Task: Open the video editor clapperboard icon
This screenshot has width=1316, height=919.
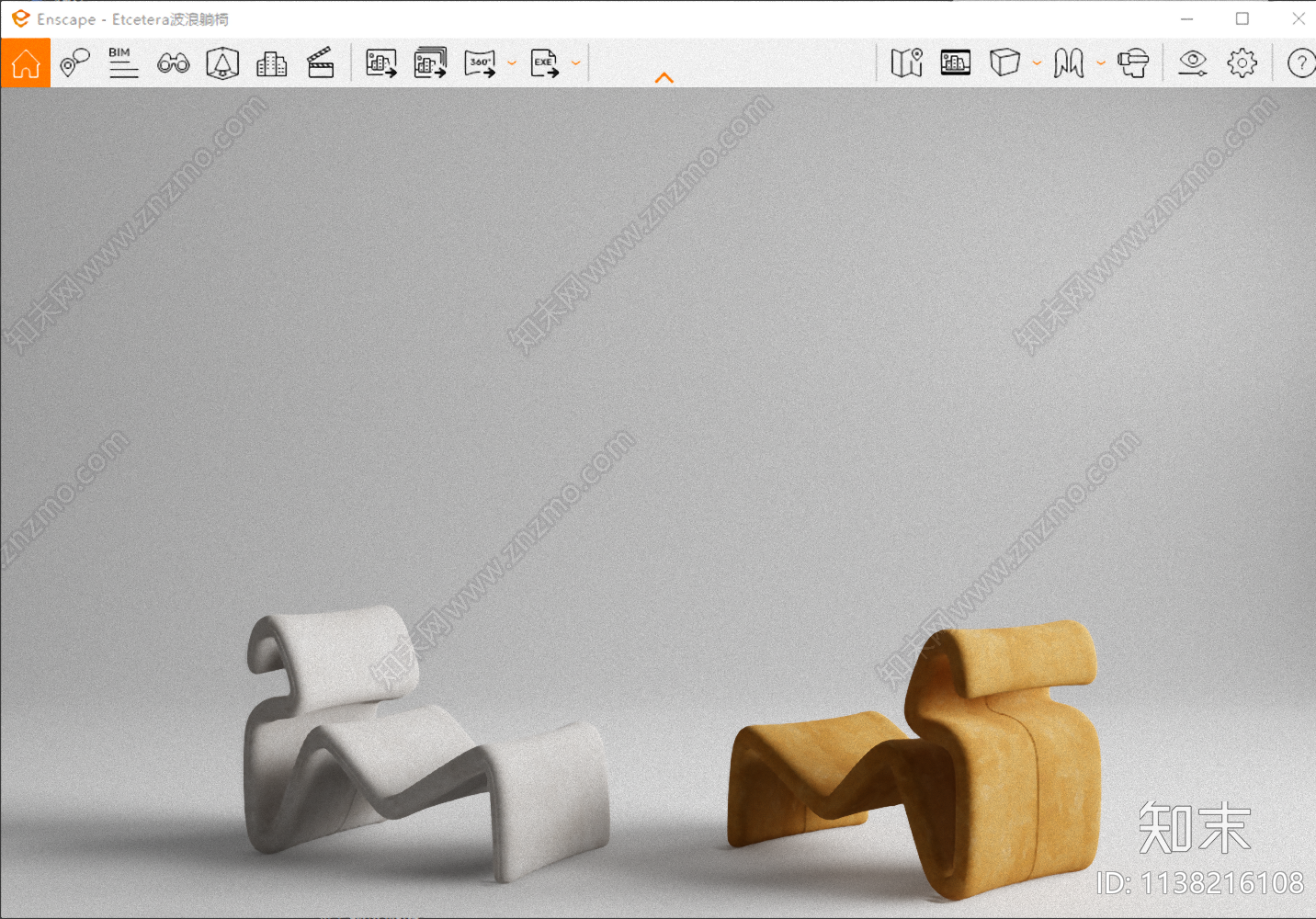Action: pos(320,62)
